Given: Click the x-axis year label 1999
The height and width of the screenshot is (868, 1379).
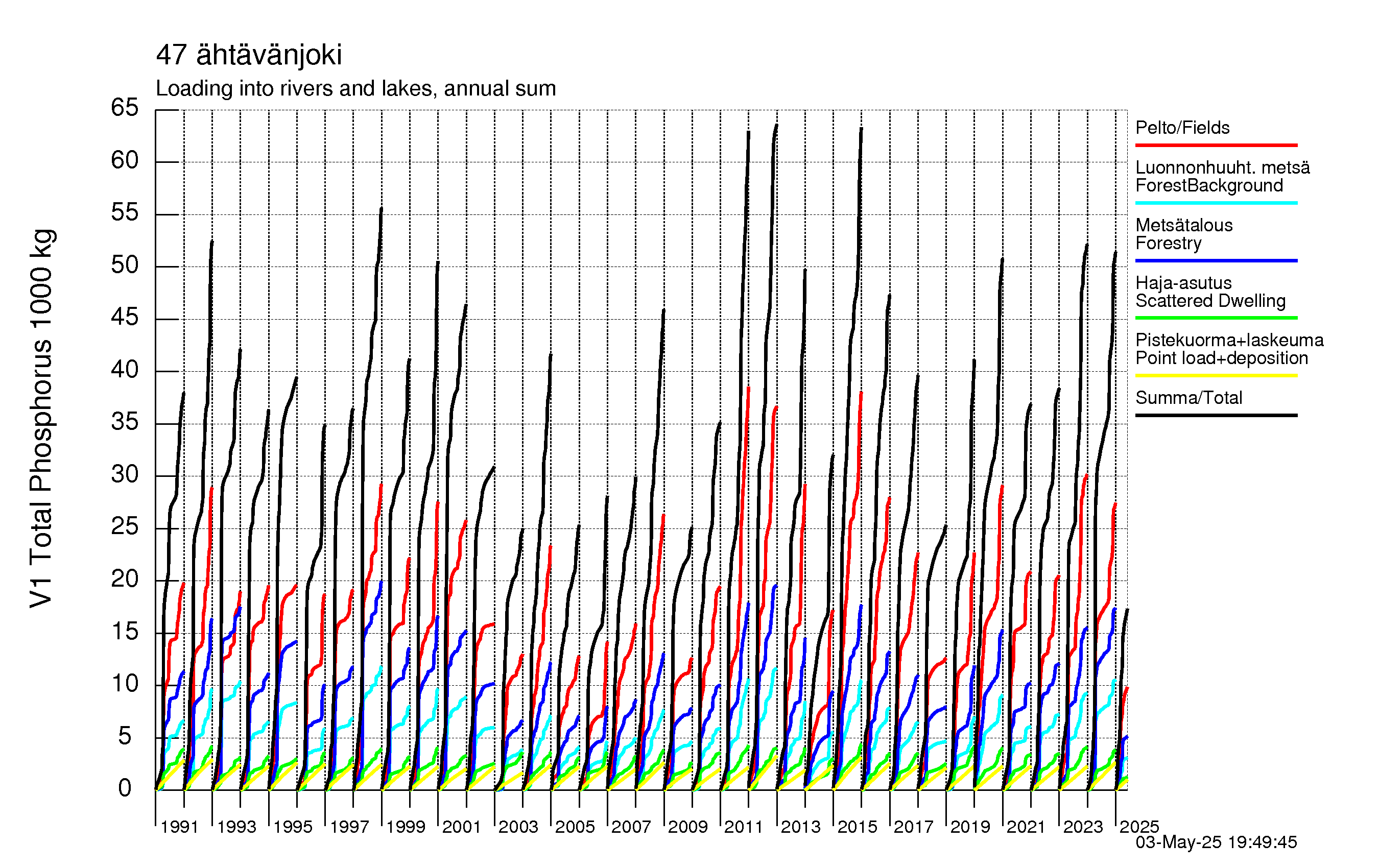Looking at the screenshot, I should tap(406, 827).
